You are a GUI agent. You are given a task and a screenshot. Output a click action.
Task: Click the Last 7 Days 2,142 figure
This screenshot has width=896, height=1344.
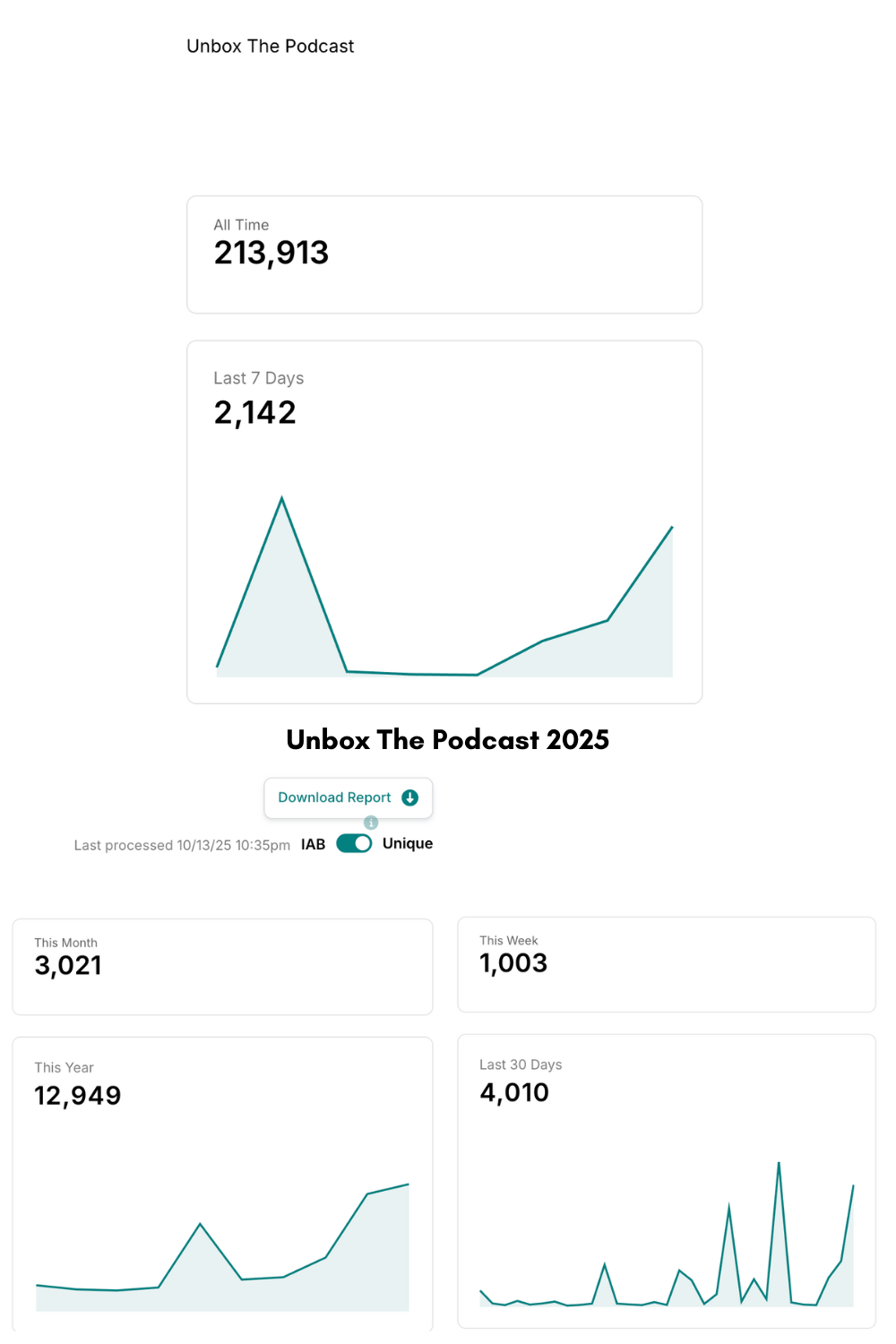(x=254, y=413)
